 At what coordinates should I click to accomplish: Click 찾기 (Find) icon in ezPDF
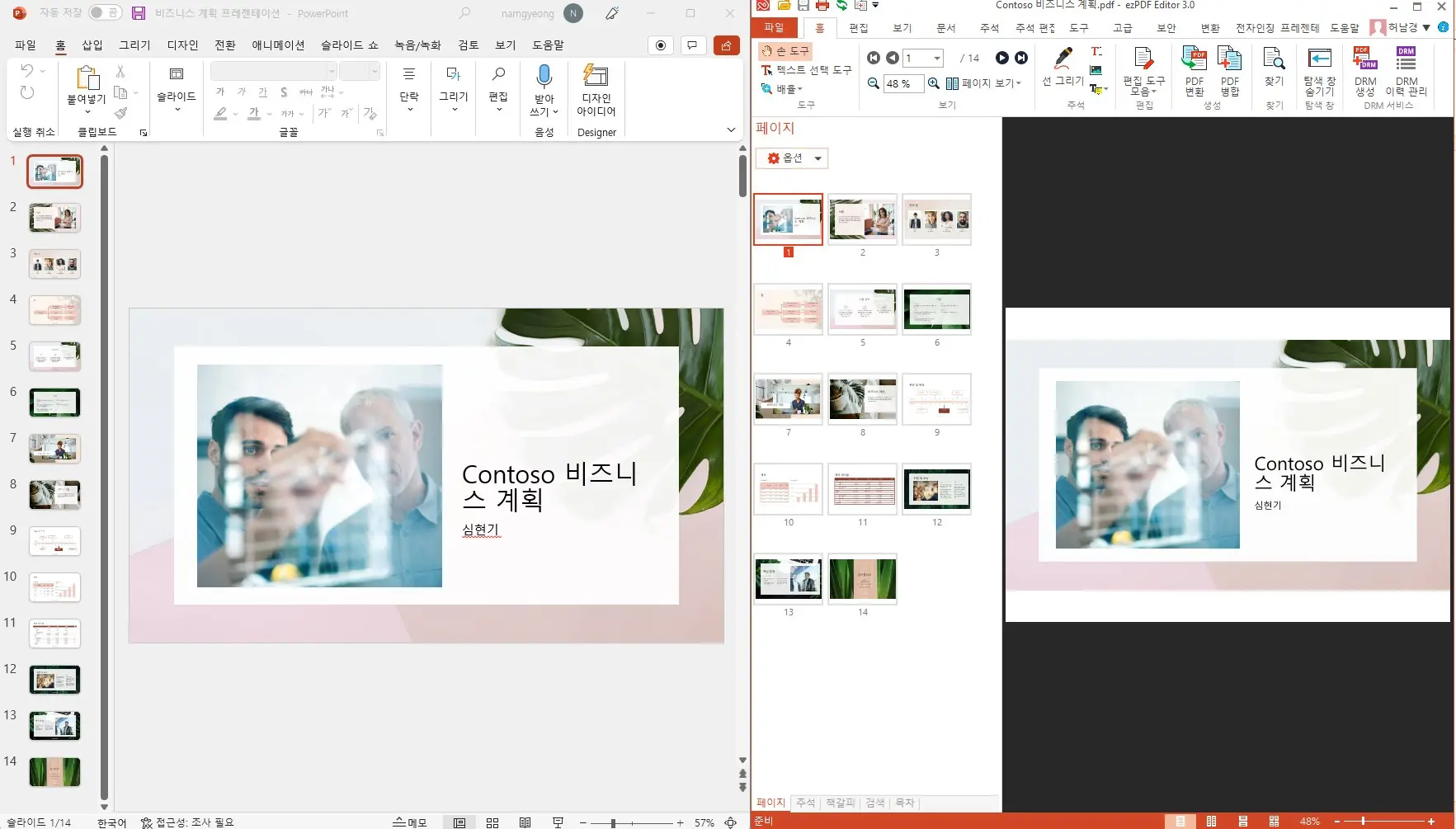point(1275,67)
